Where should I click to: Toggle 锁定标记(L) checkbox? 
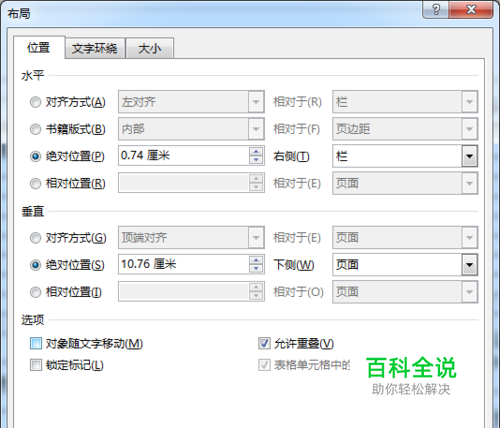click(x=36, y=365)
